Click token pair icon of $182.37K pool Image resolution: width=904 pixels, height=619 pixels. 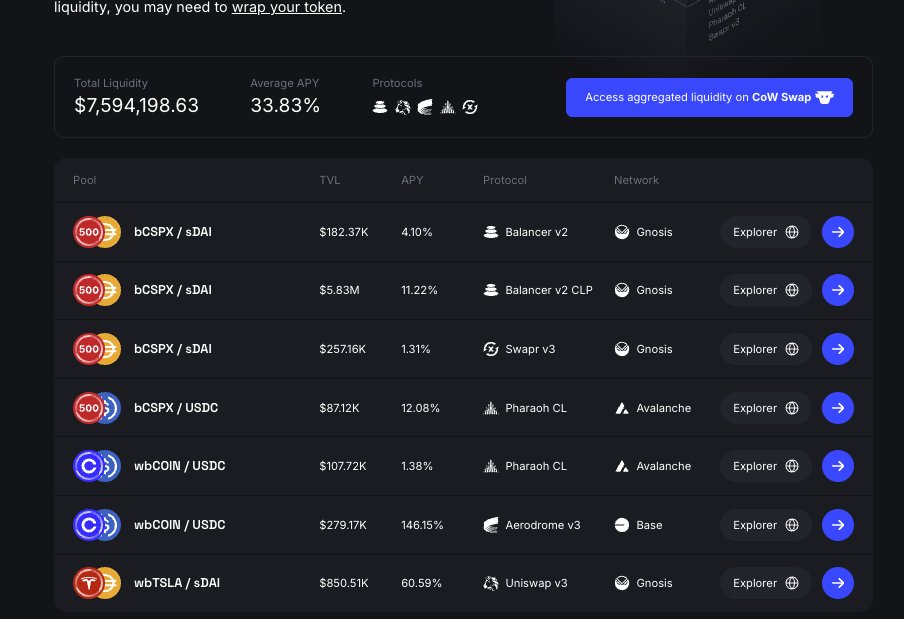97,232
